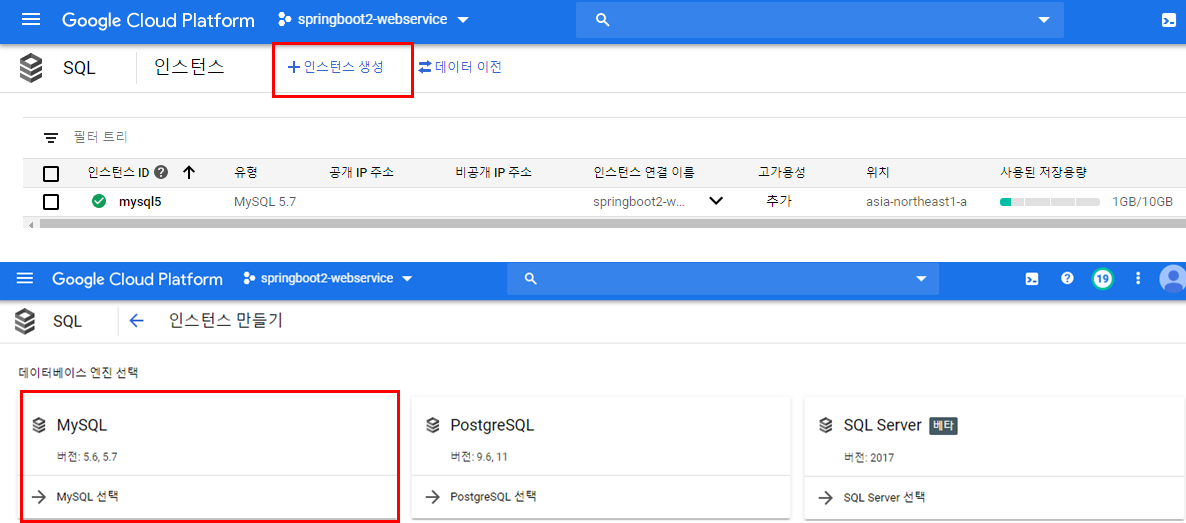Click the back arrow next to 인스턴스 만들기
1186x523 pixels.
(x=136, y=321)
